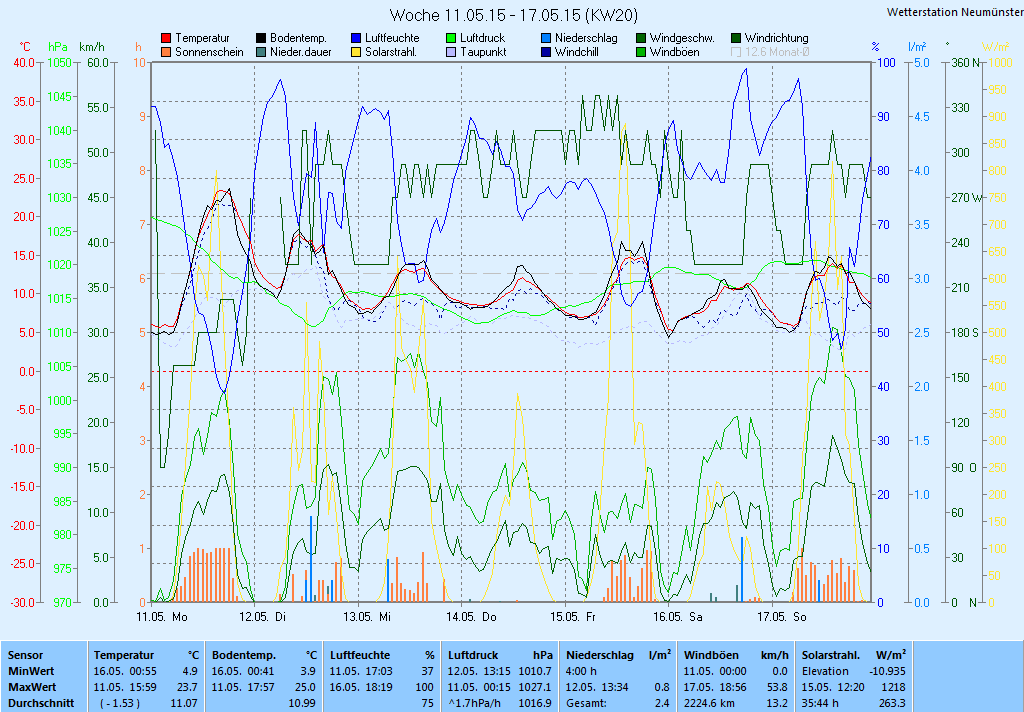Click the Windgeschw. dark green swatch
1024x712 pixels.
[x=641, y=39]
